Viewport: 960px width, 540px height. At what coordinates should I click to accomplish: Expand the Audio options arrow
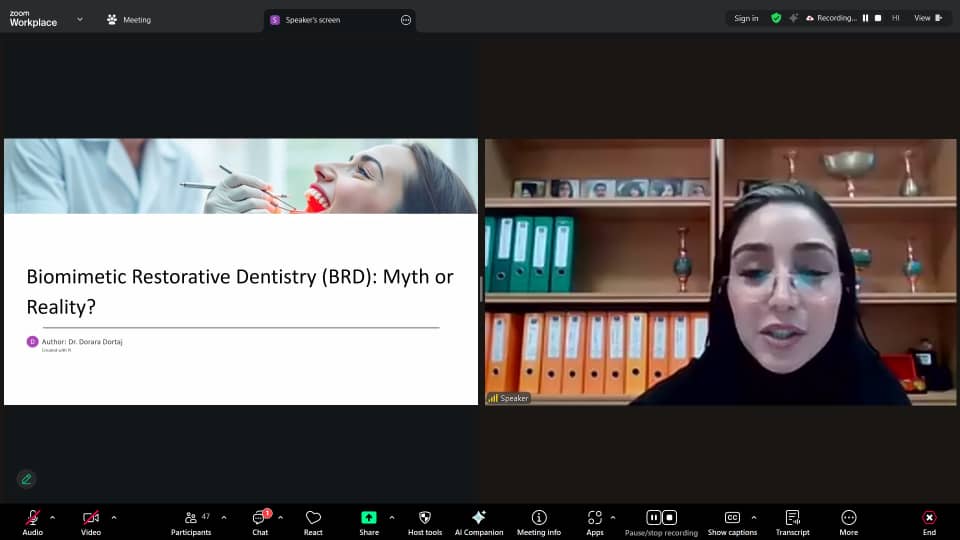(52, 517)
